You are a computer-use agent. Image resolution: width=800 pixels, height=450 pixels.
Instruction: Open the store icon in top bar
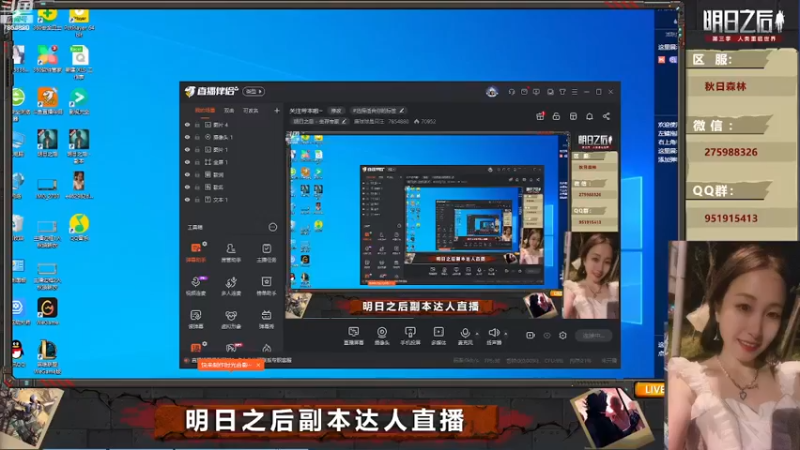click(x=573, y=116)
